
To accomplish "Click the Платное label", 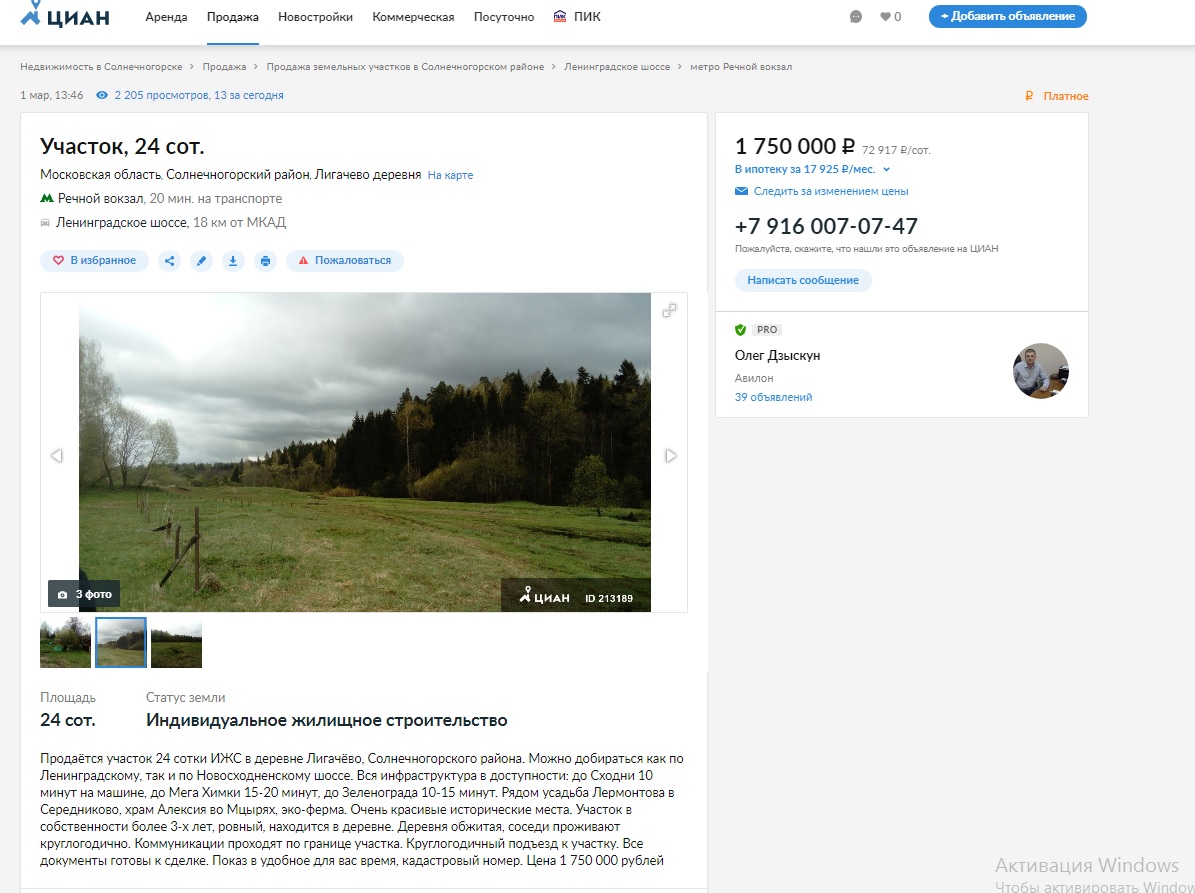I will coord(1065,96).
